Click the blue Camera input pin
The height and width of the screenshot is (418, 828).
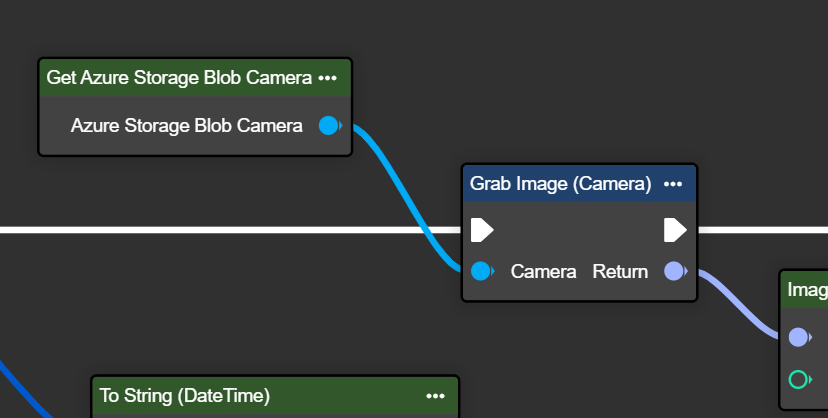[x=482, y=271]
